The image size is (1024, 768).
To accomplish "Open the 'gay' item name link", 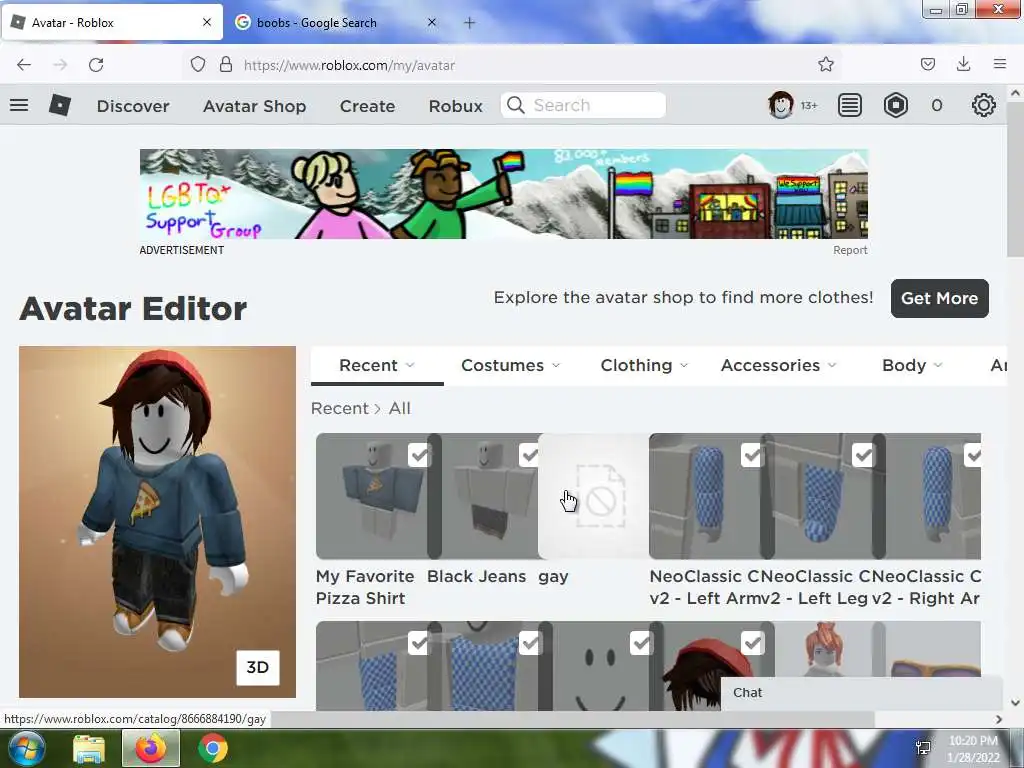I will (x=553, y=577).
